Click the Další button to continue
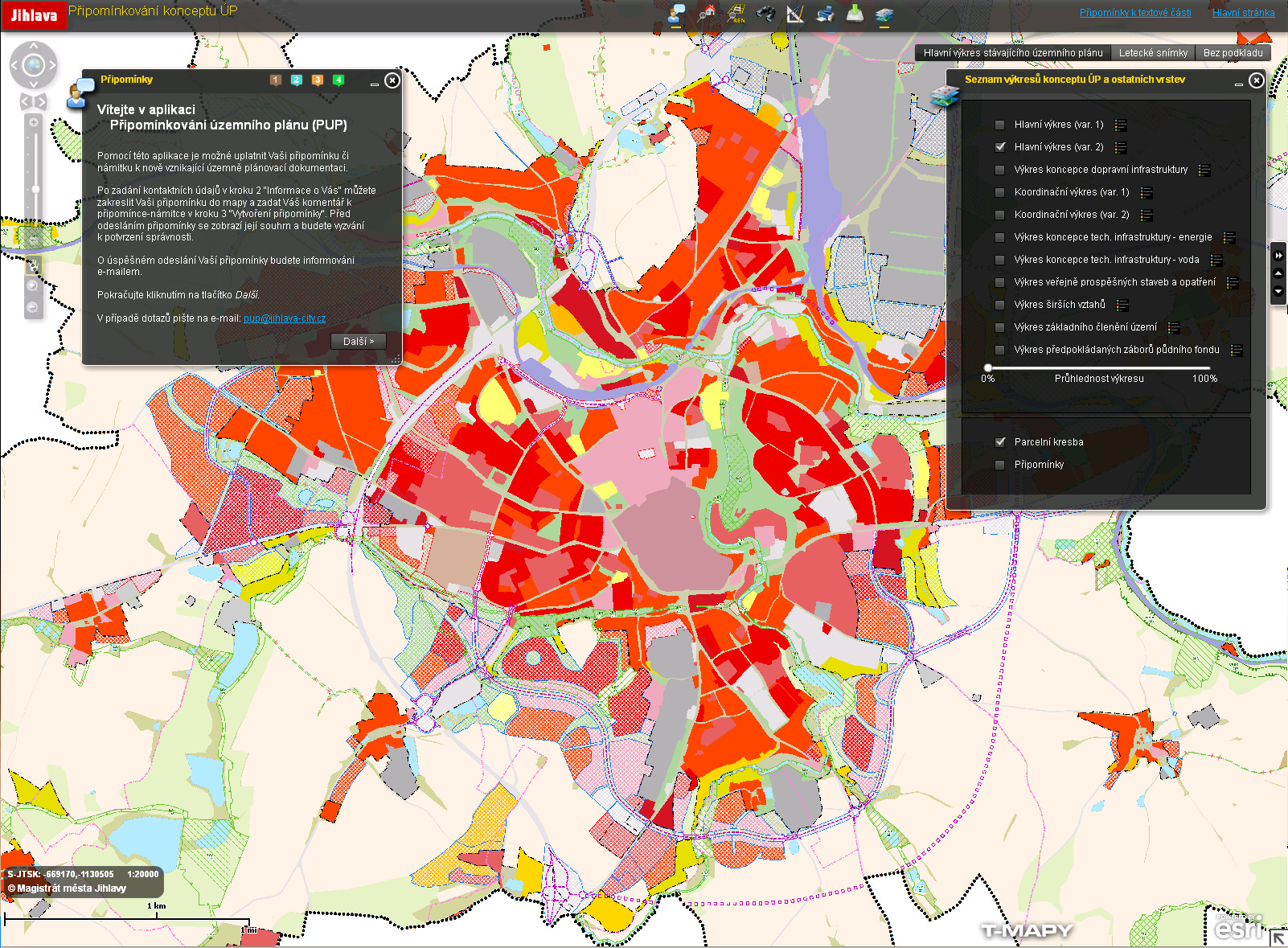1288x948 pixels. coord(358,342)
